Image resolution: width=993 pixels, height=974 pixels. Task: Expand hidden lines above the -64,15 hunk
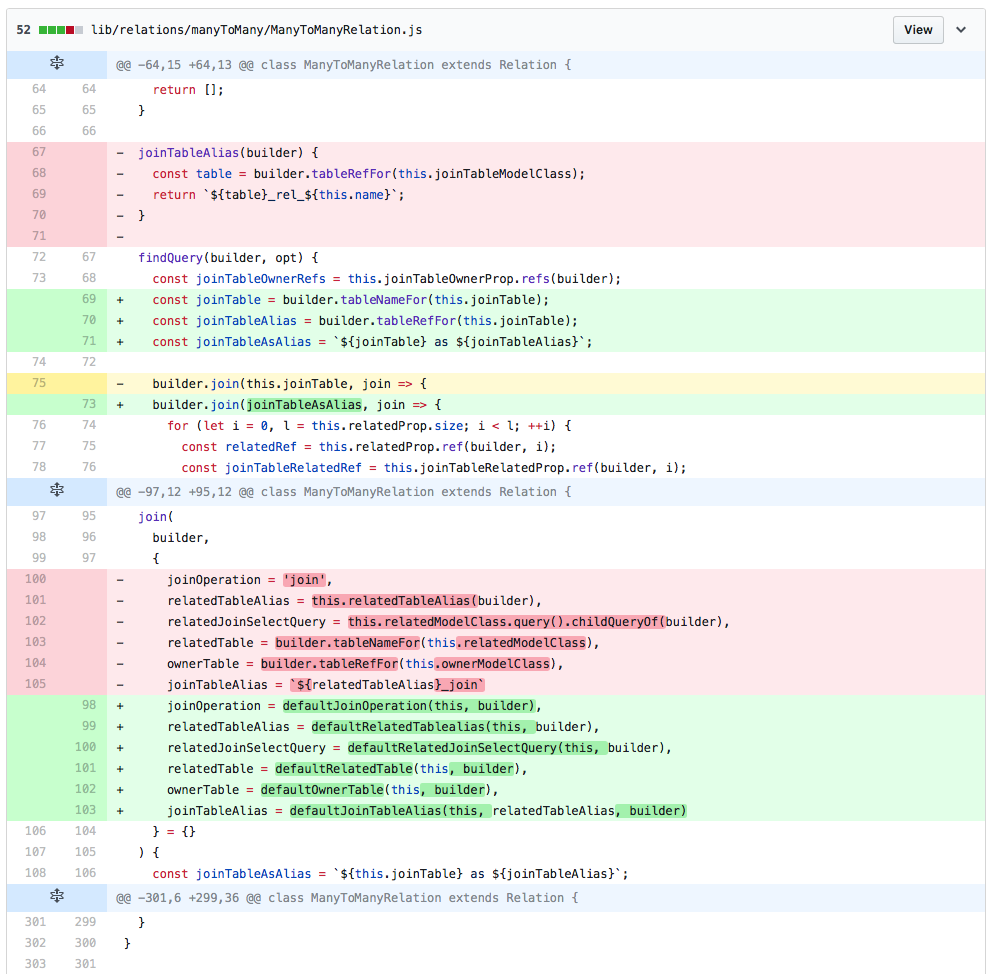coord(57,65)
